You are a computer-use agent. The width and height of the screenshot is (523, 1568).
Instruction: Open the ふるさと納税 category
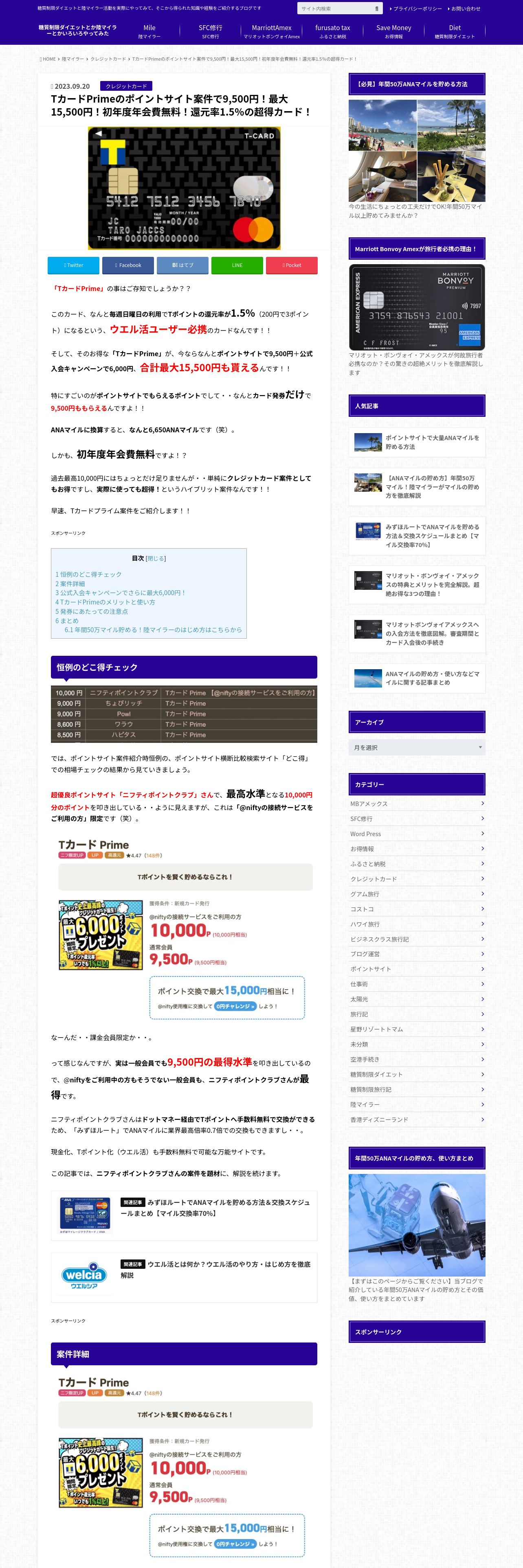pyautogui.click(x=417, y=864)
